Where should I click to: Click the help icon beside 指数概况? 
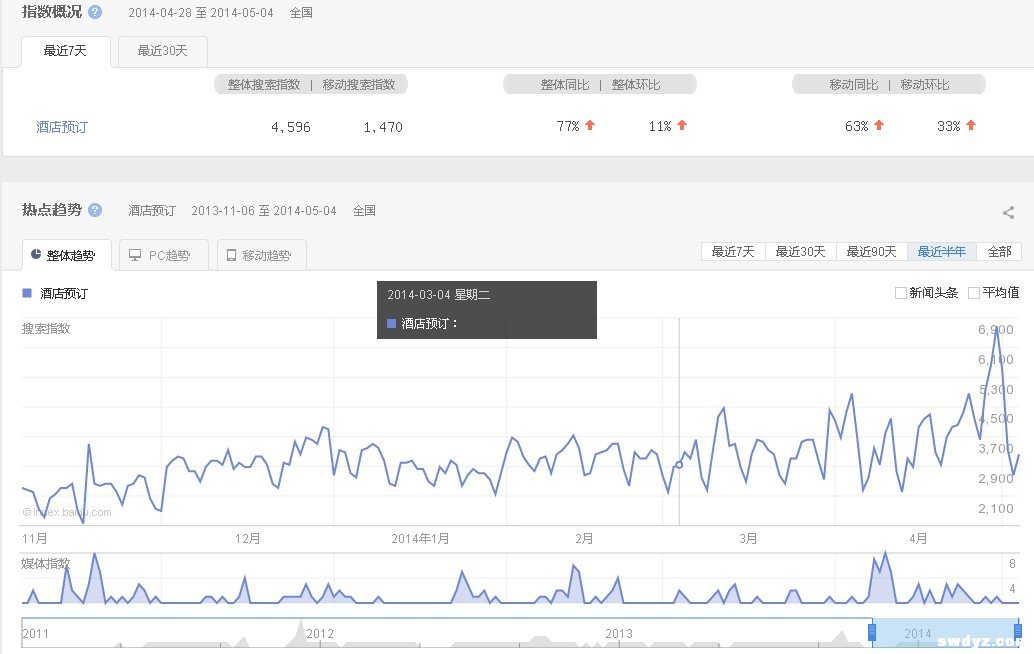pyautogui.click(x=93, y=12)
